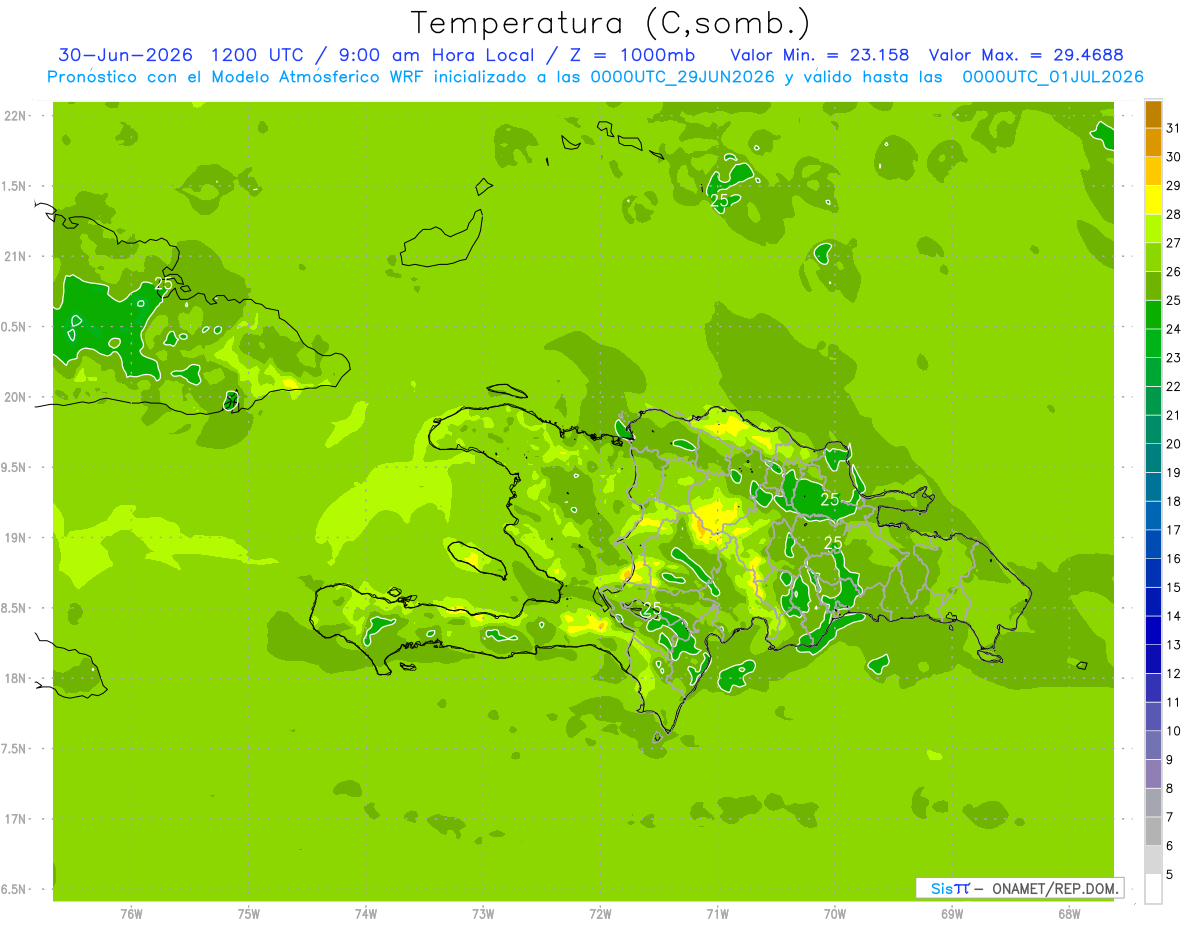Click the "8.5N" latitude label

(x=16, y=609)
